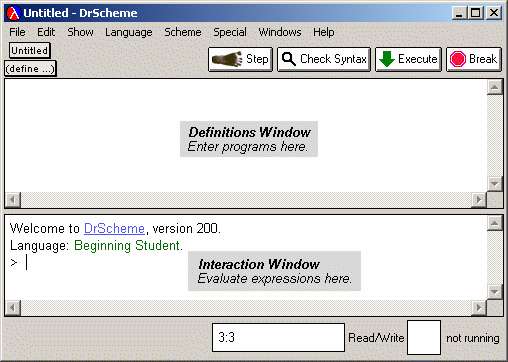Click the 3:3 cursor position field
This screenshot has height=362, width=508.
click(x=278, y=337)
